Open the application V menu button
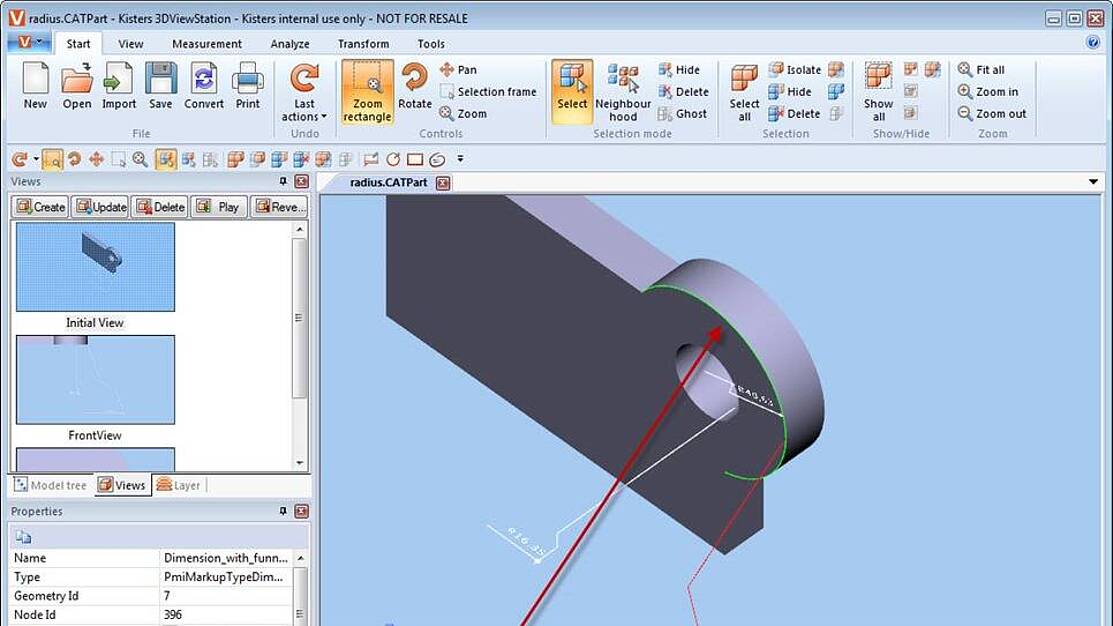Image resolution: width=1113 pixels, height=626 pixels. pyautogui.click(x=28, y=43)
